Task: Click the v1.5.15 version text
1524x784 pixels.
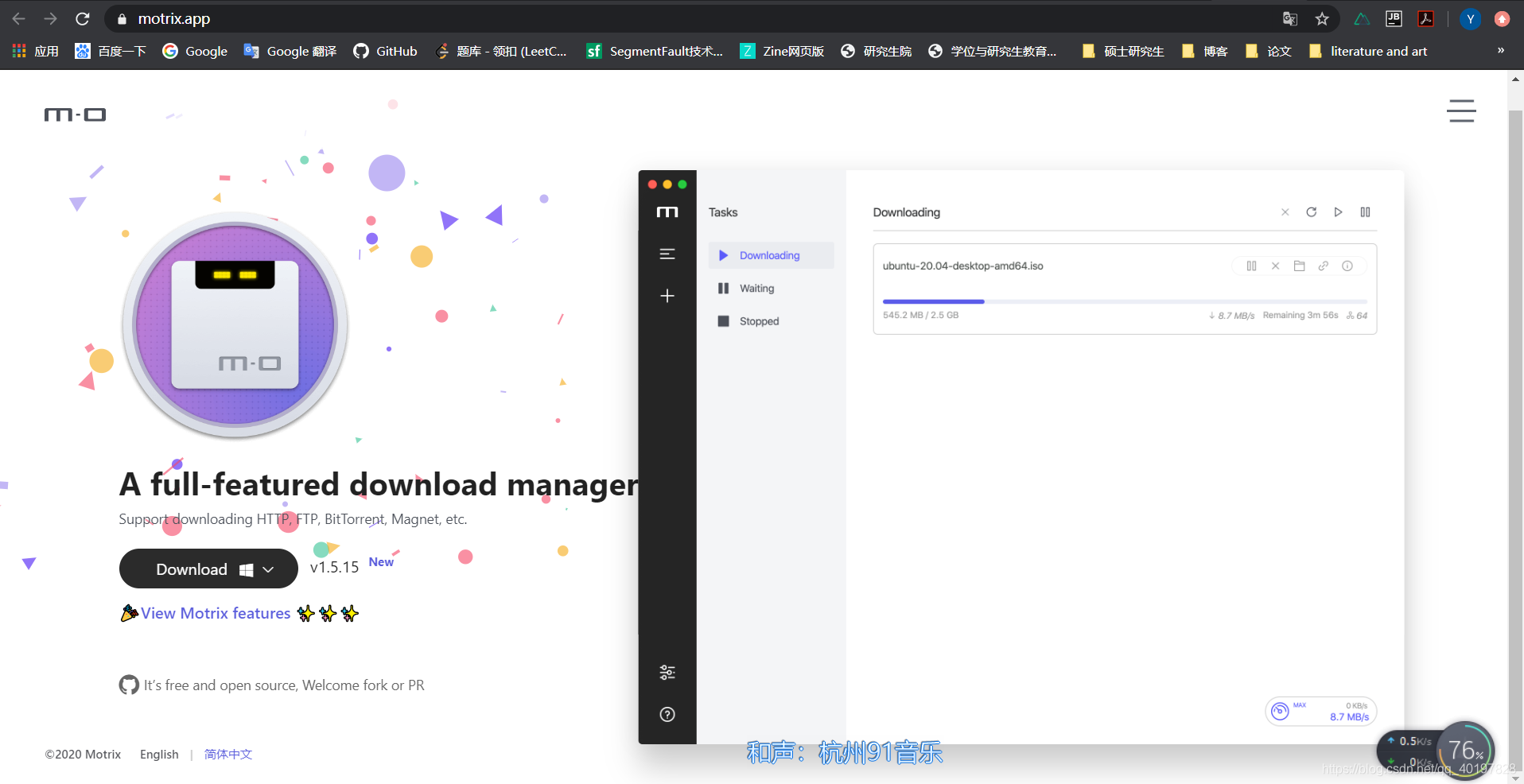Action: (x=334, y=567)
